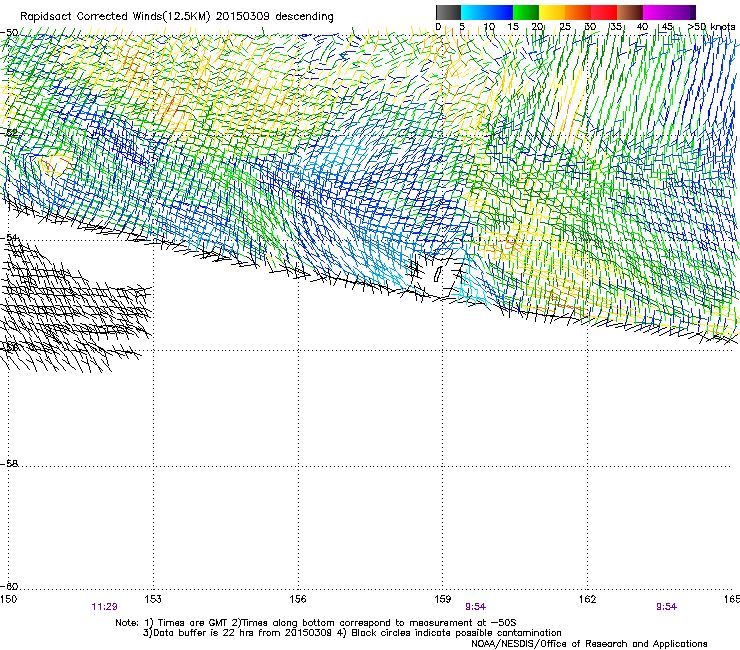
Task: Click the -58 latitude axis label
Action: click(x=9, y=464)
